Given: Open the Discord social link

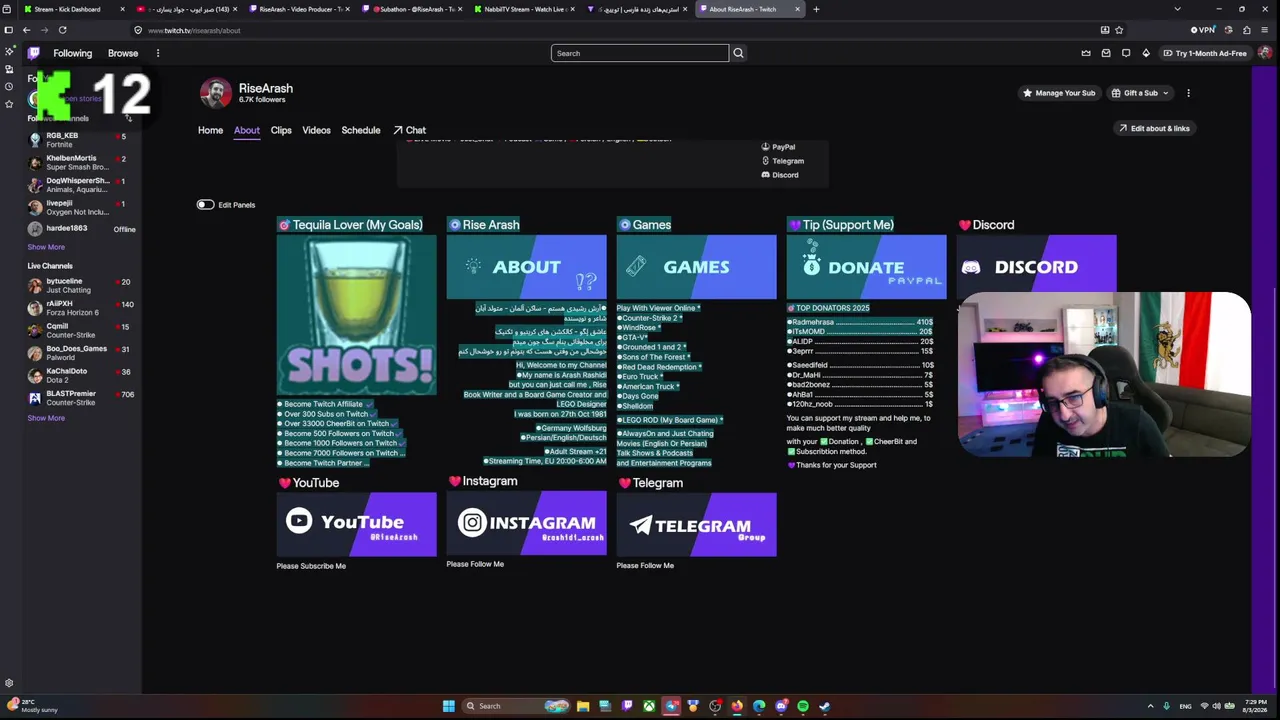Looking at the screenshot, I should tap(780, 175).
